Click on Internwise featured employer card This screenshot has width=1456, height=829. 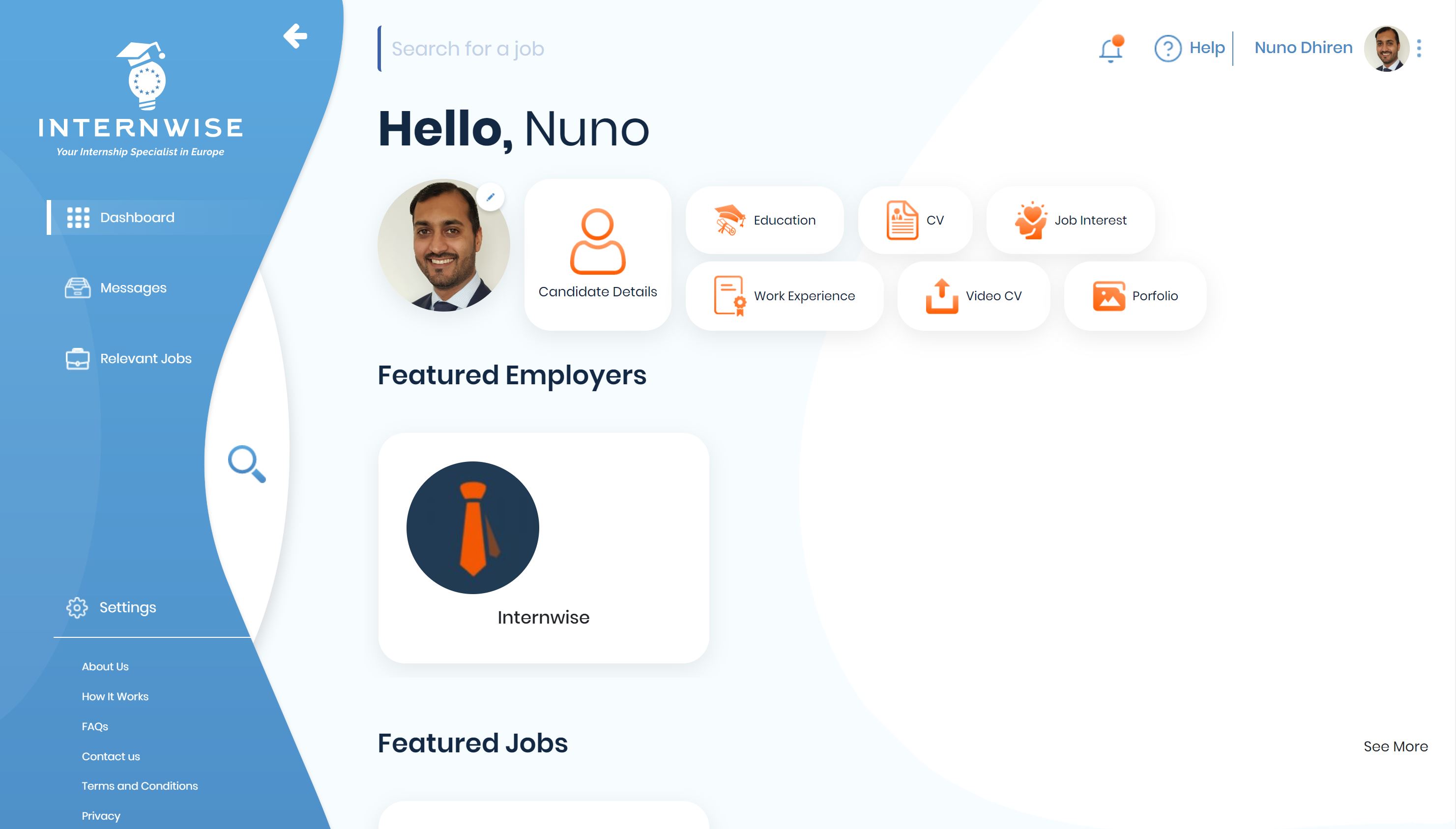click(x=543, y=547)
